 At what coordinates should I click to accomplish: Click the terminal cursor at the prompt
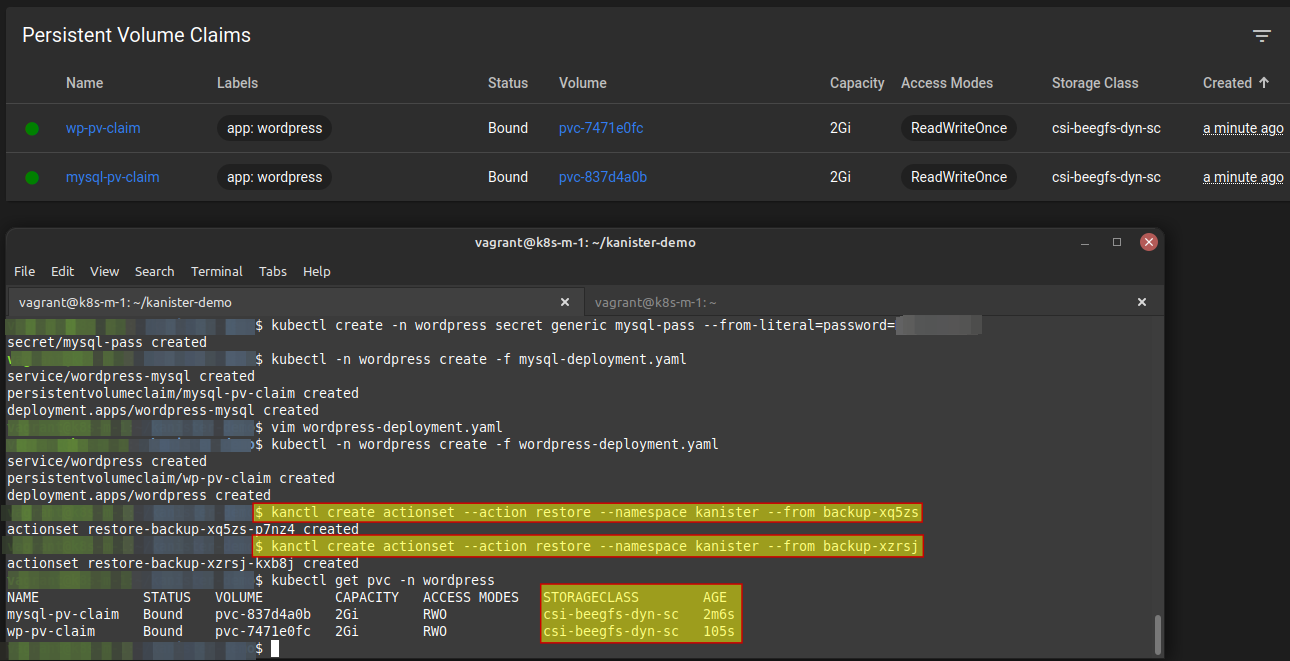pyautogui.click(x=275, y=649)
